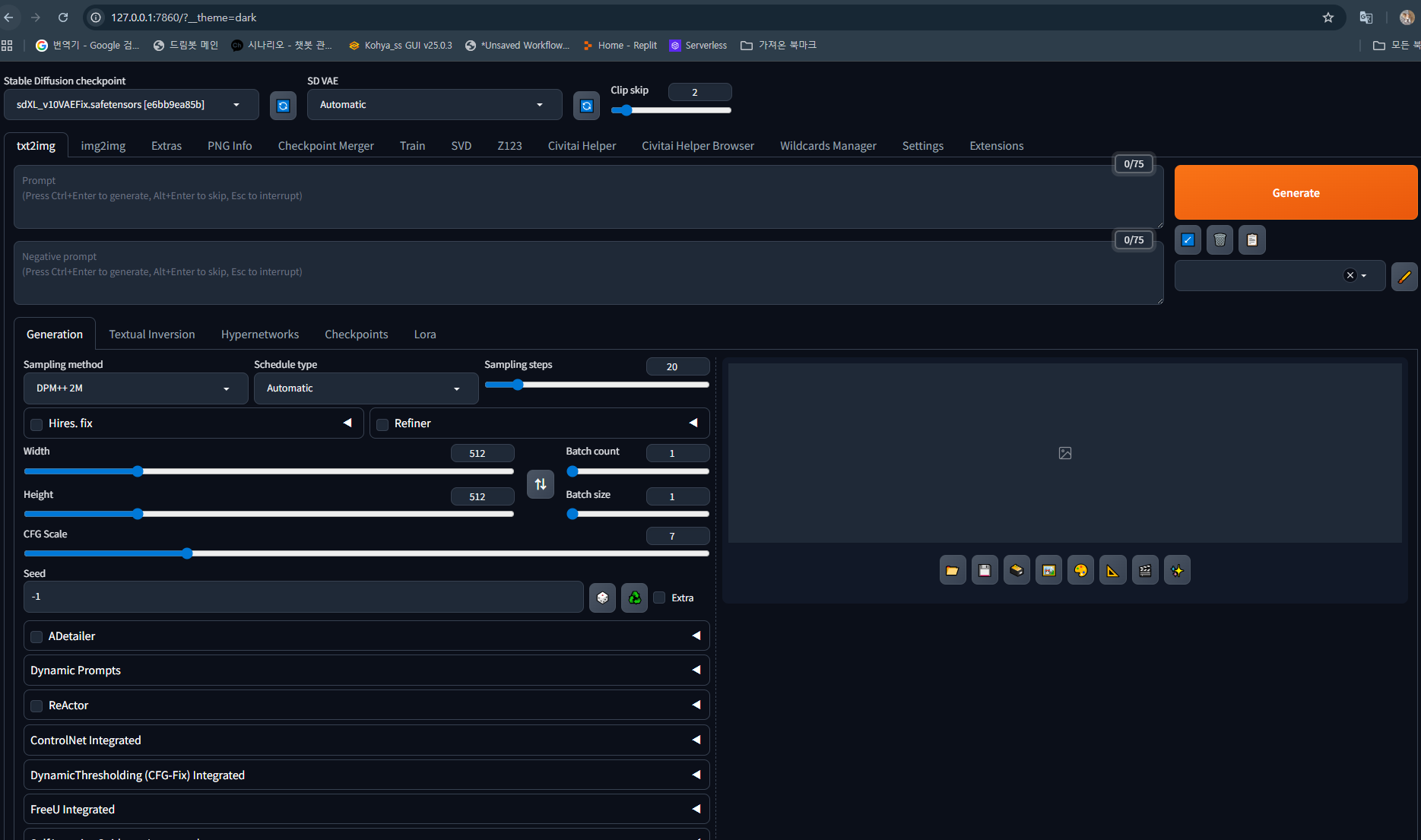Viewport: 1421px width, 840px height.
Task: Open the Kohya_ss GUI bookmark
Action: [x=401, y=46]
